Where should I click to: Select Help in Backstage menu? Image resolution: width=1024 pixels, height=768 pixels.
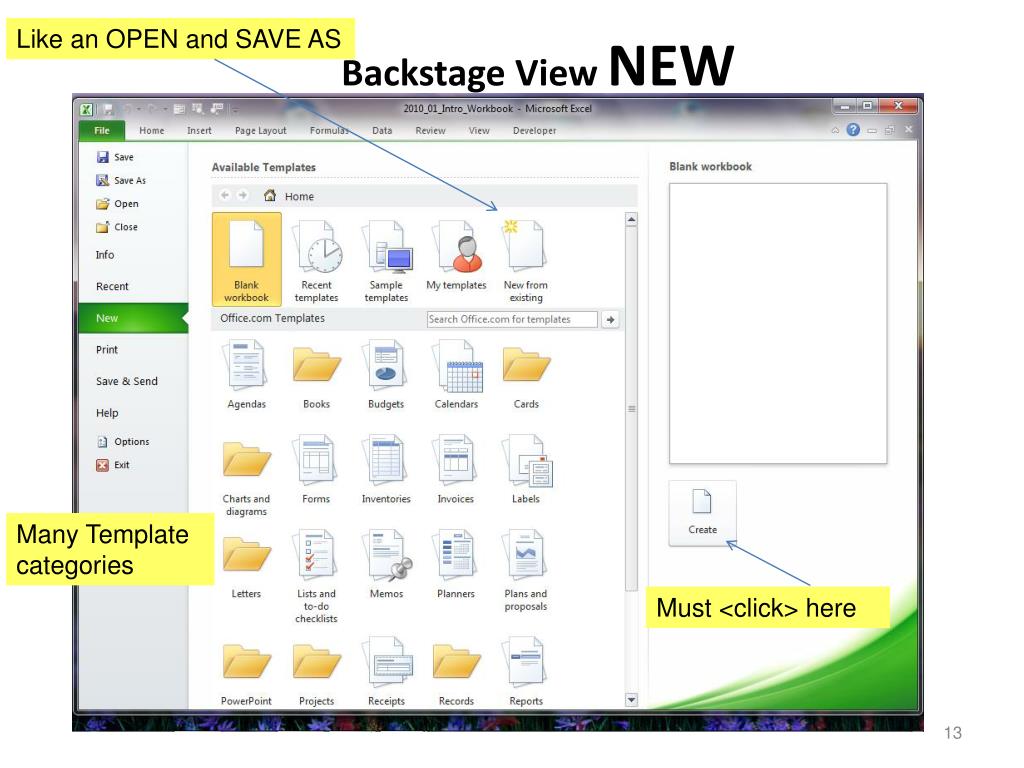point(107,413)
